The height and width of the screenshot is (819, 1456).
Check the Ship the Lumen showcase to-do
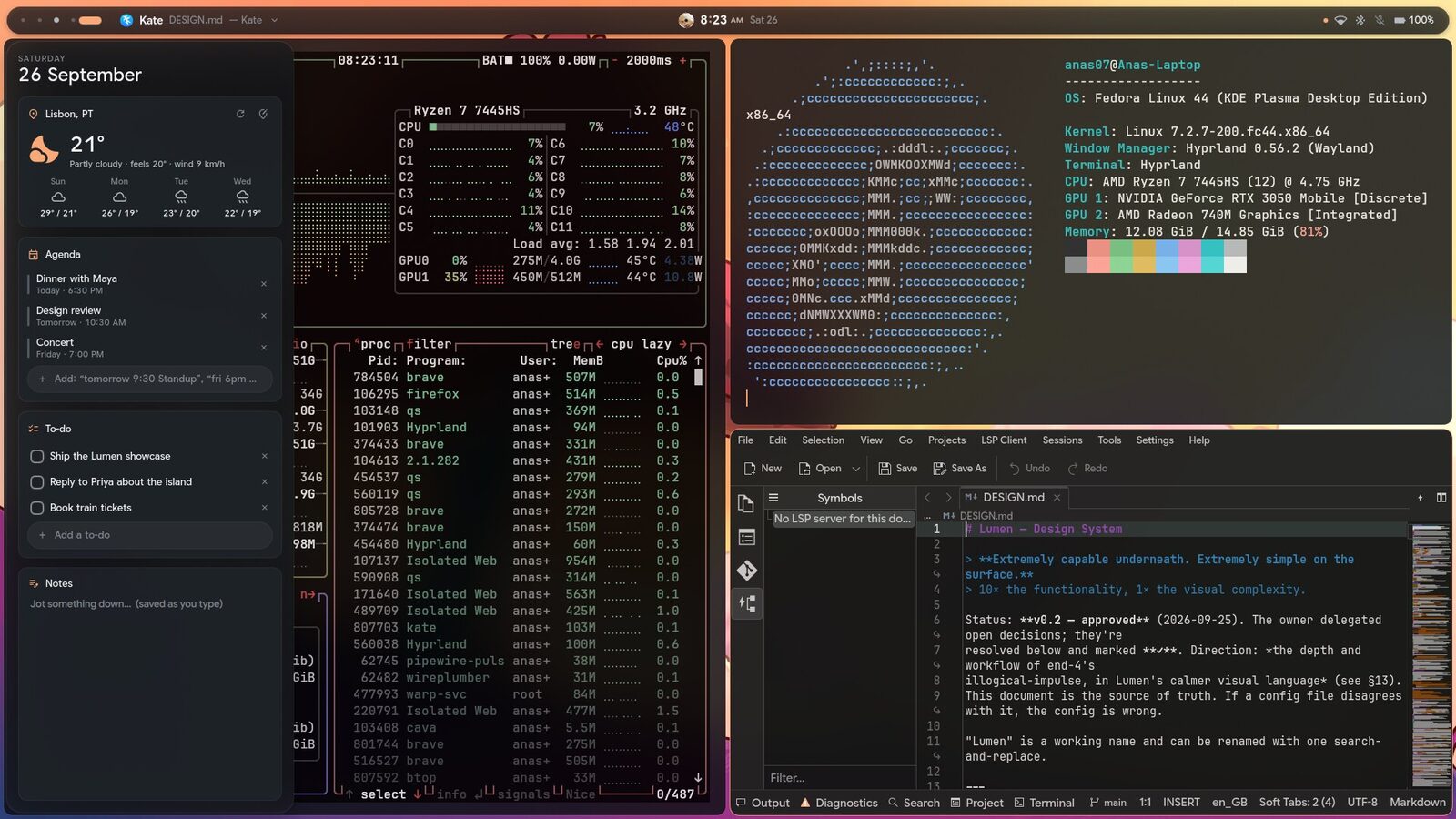[37, 456]
